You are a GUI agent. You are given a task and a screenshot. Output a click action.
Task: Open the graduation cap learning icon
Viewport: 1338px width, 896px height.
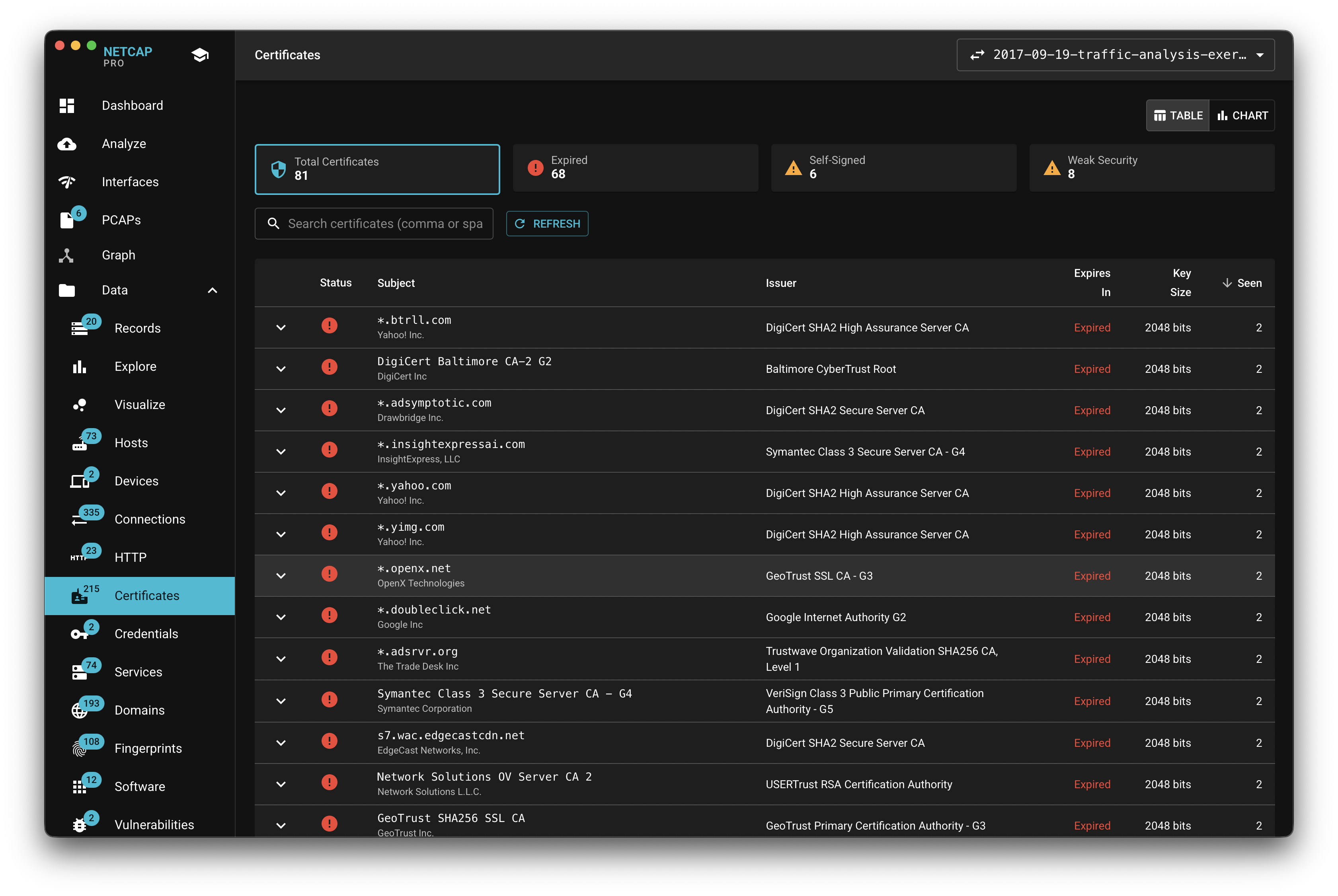tap(199, 55)
